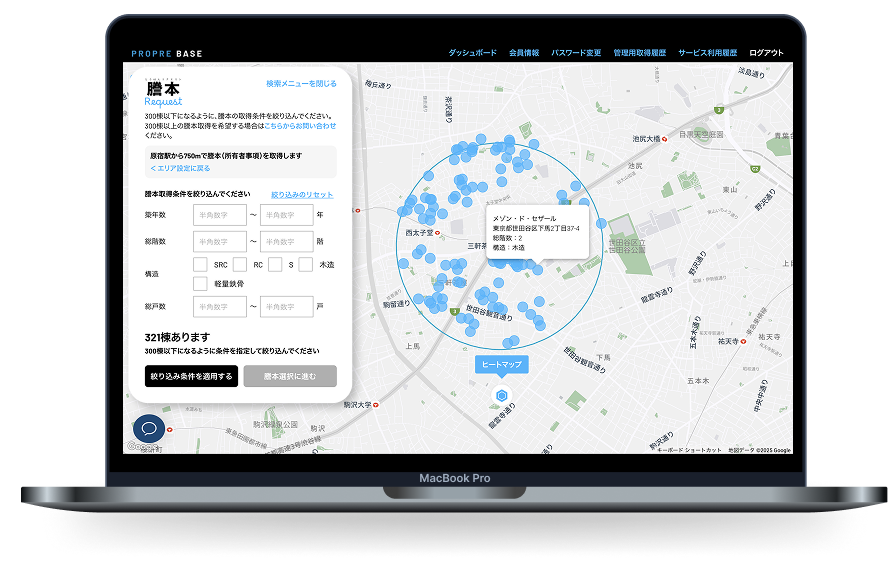Click the hexagon map marker below ヒートマップ
Screen dimensions: 888x567
[502, 397]
